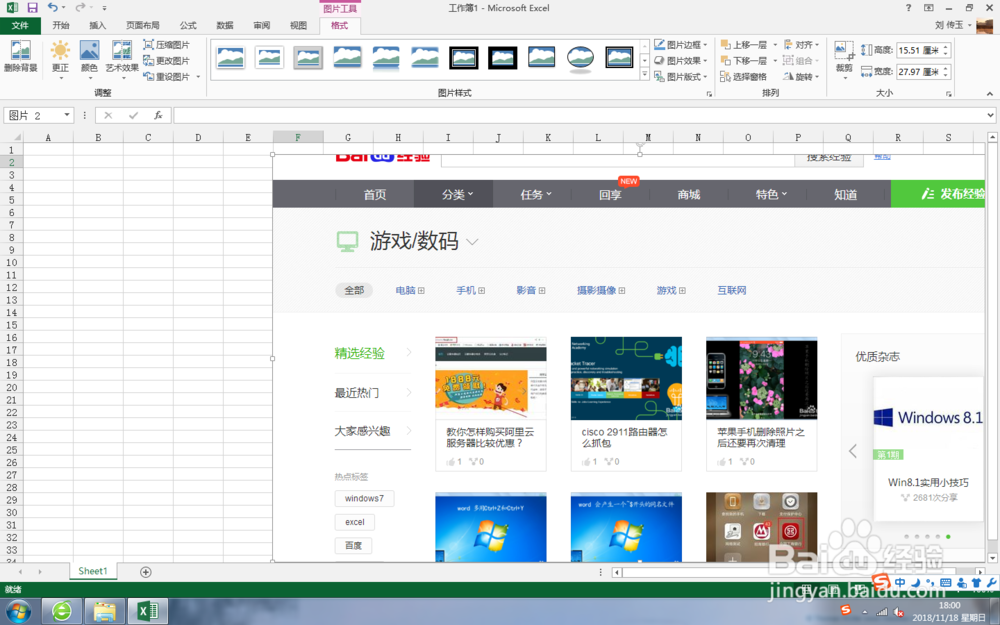Click the vertical scrollbar up arrow
Image resolution: width=1000 pixels, height=625 pixels.
[992, 137]
